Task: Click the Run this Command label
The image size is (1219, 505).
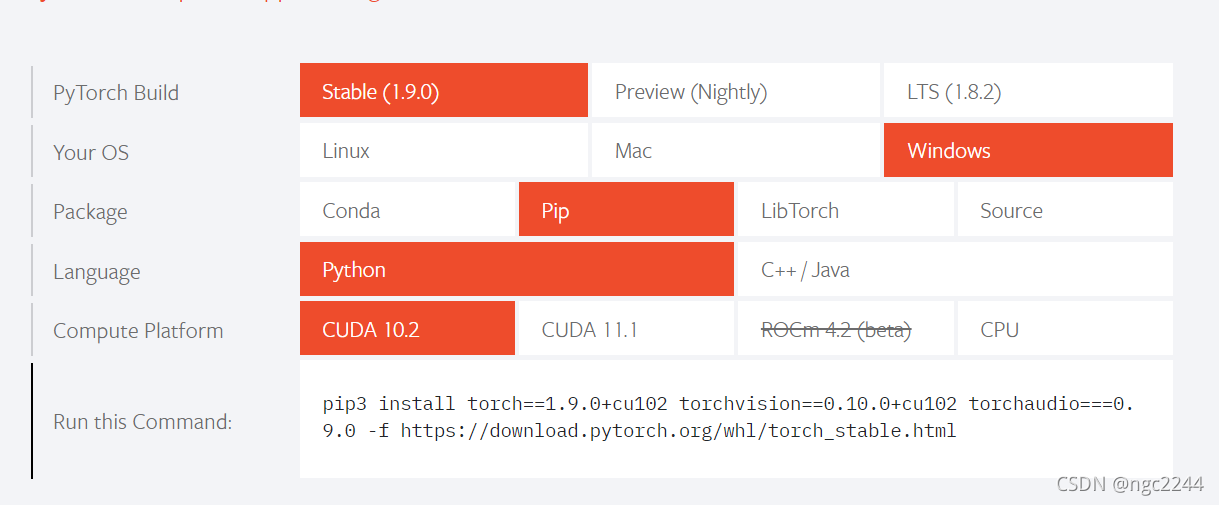Action: pos(142,421)
